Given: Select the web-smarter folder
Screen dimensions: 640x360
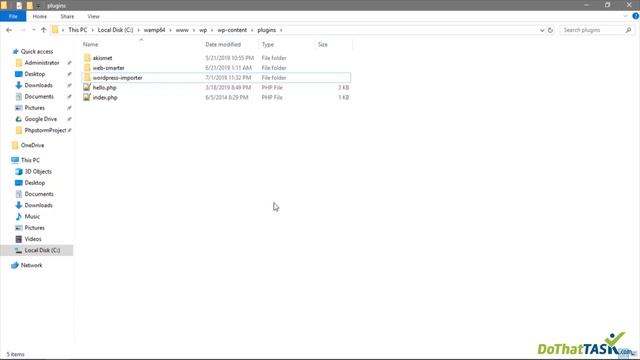Looking at the screenshot, I should tap(109, 68).
